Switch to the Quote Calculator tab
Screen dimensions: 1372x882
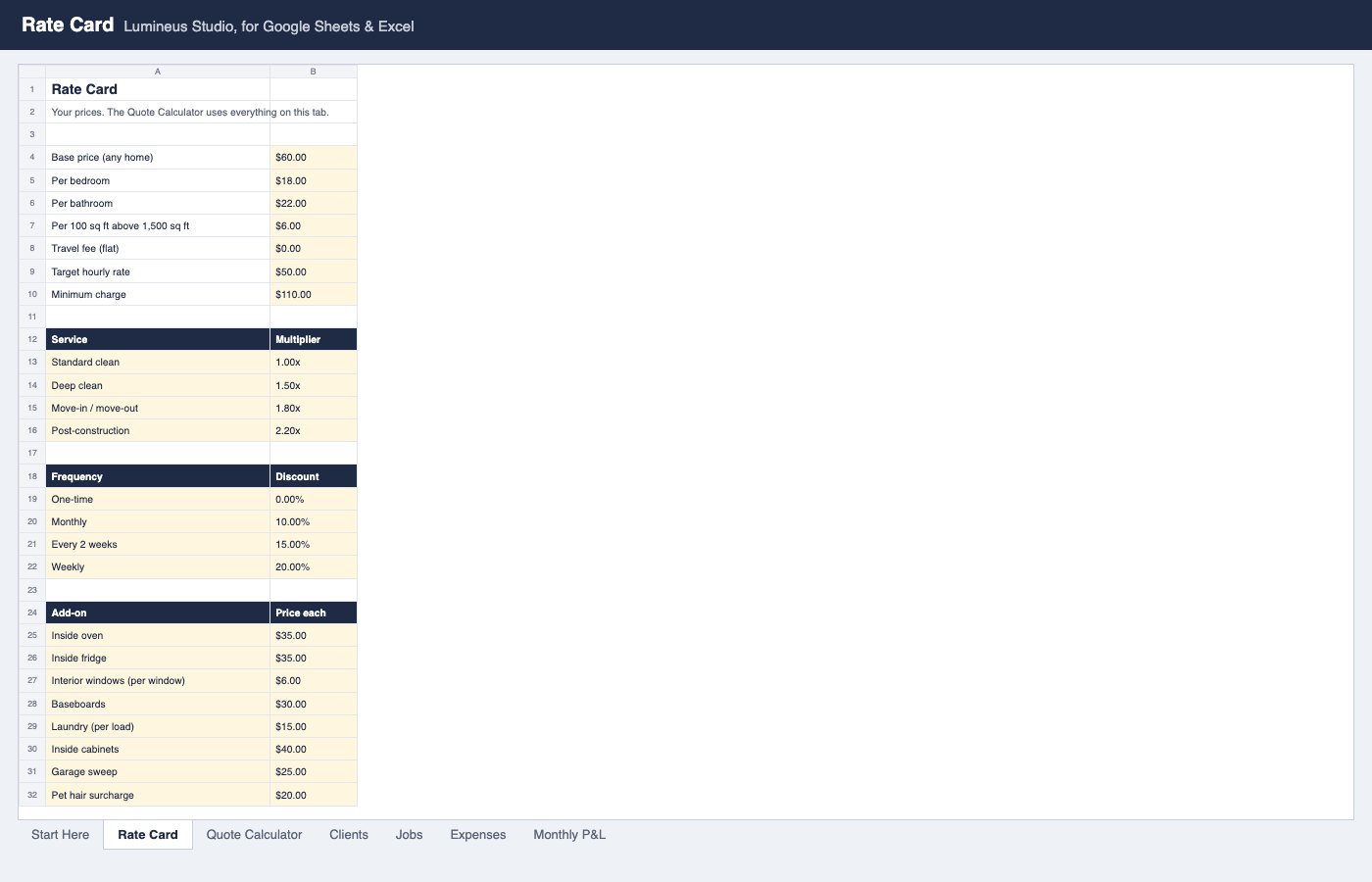pyautogui.click(x=254, y=835)
